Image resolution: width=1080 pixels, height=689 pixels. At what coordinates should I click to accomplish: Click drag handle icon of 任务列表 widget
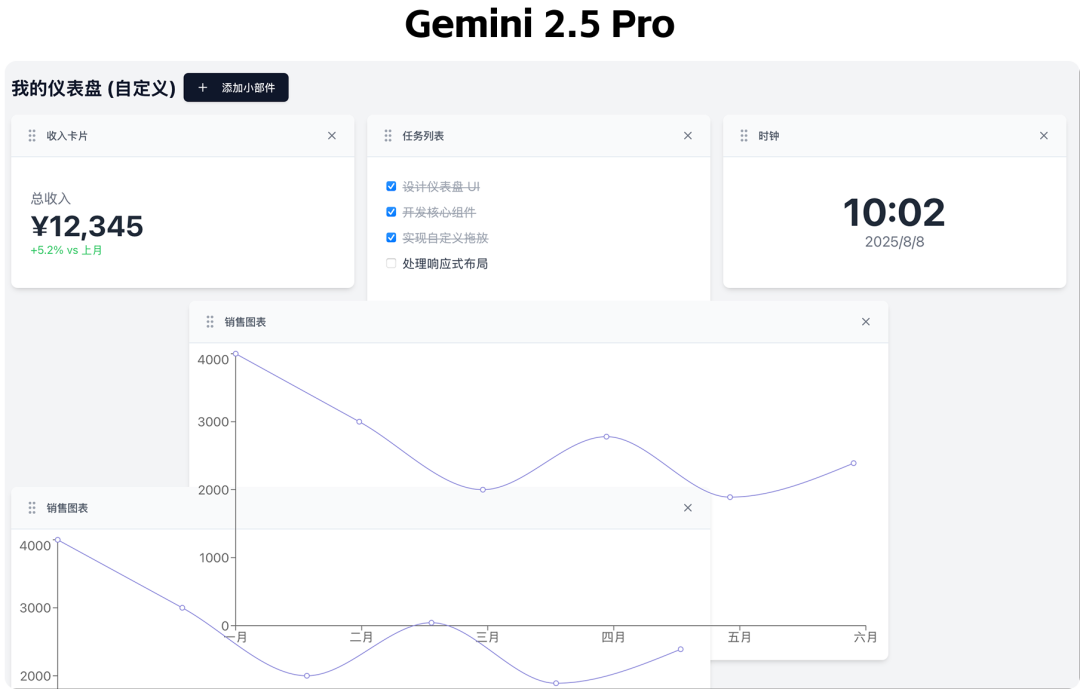[388, 136]
